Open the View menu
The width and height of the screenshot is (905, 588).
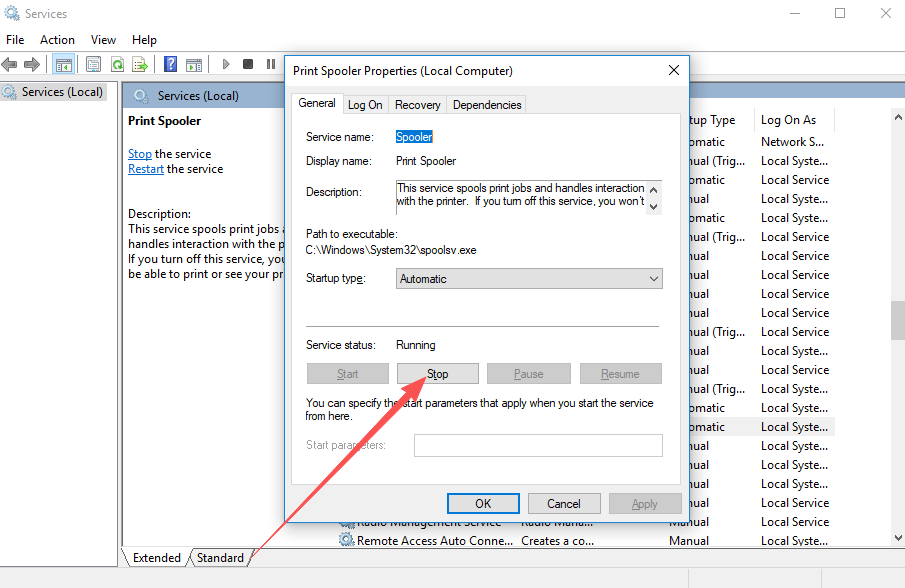click(103, 40)
